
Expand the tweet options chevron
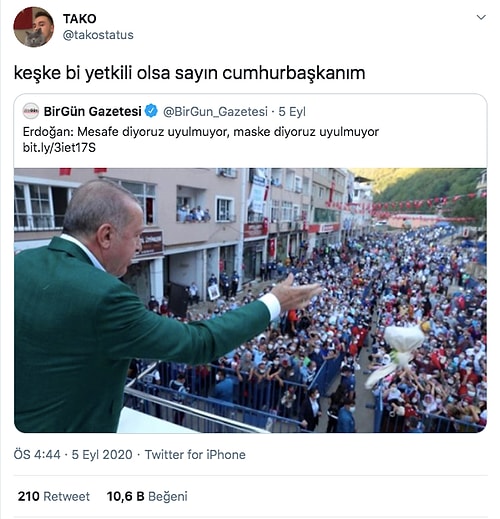481,17
